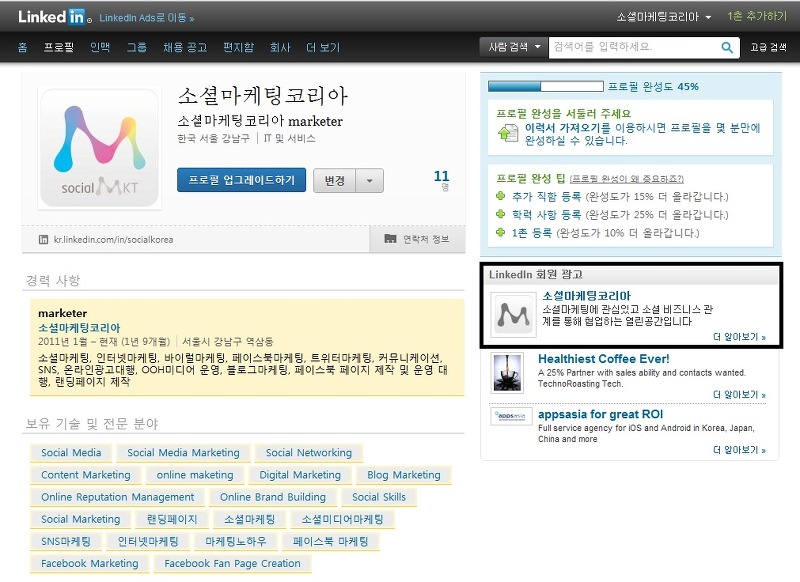
Task: Open the 사람 검색 search-type dropdown
Action: tap(514, 47)
